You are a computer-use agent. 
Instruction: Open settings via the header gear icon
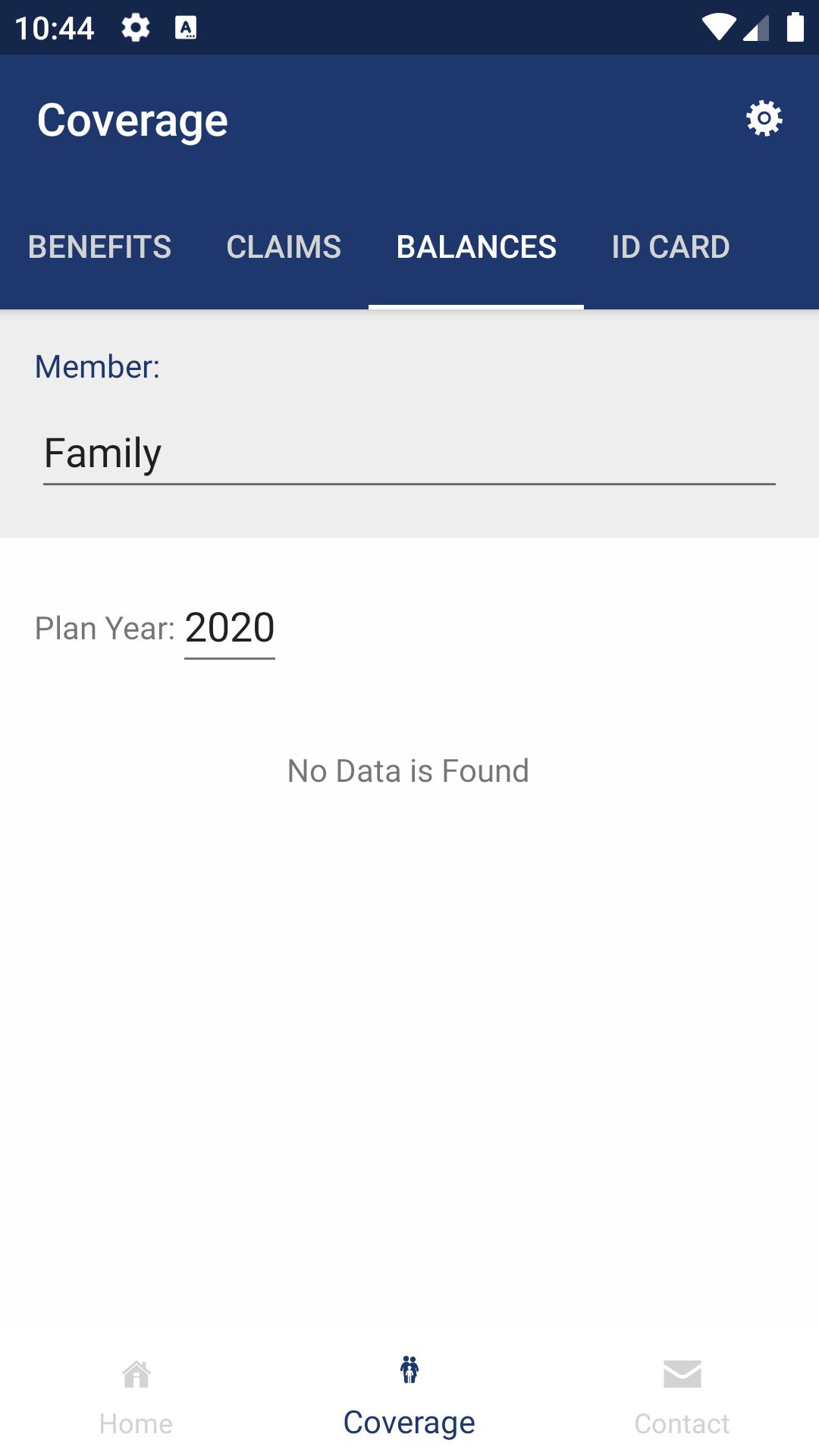tap(764, 118)
